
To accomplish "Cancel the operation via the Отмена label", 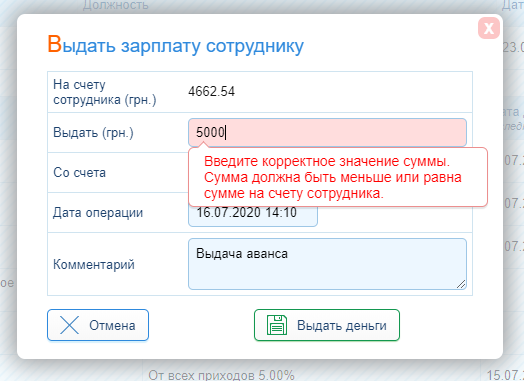I will point(112,325).
